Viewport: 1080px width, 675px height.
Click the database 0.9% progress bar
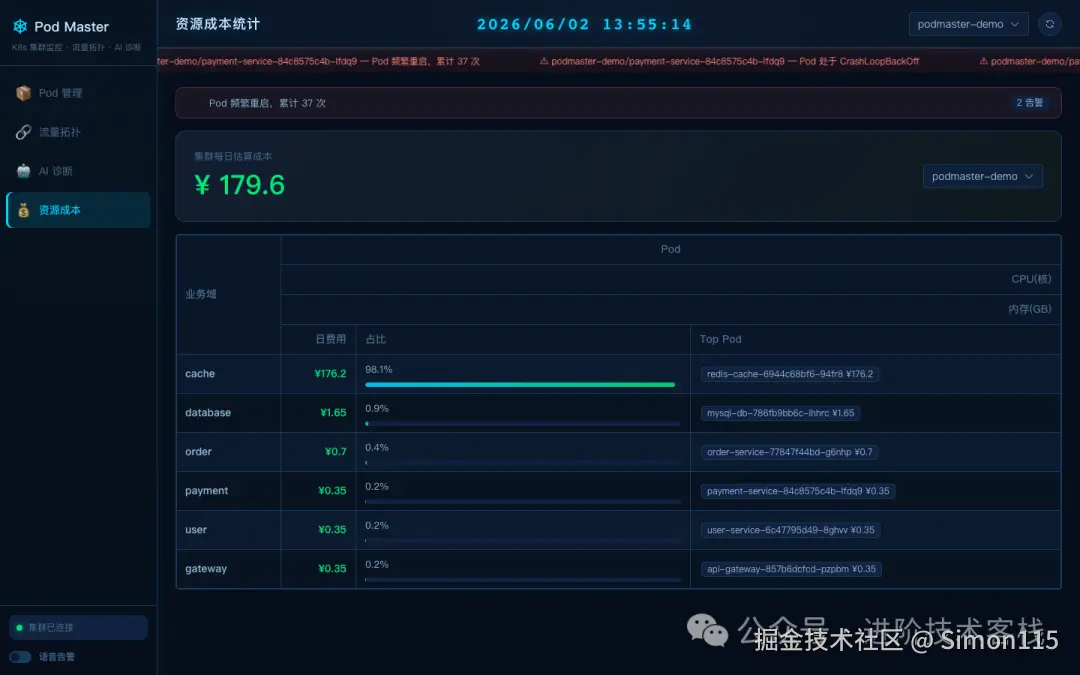click(x=523, y=424)
